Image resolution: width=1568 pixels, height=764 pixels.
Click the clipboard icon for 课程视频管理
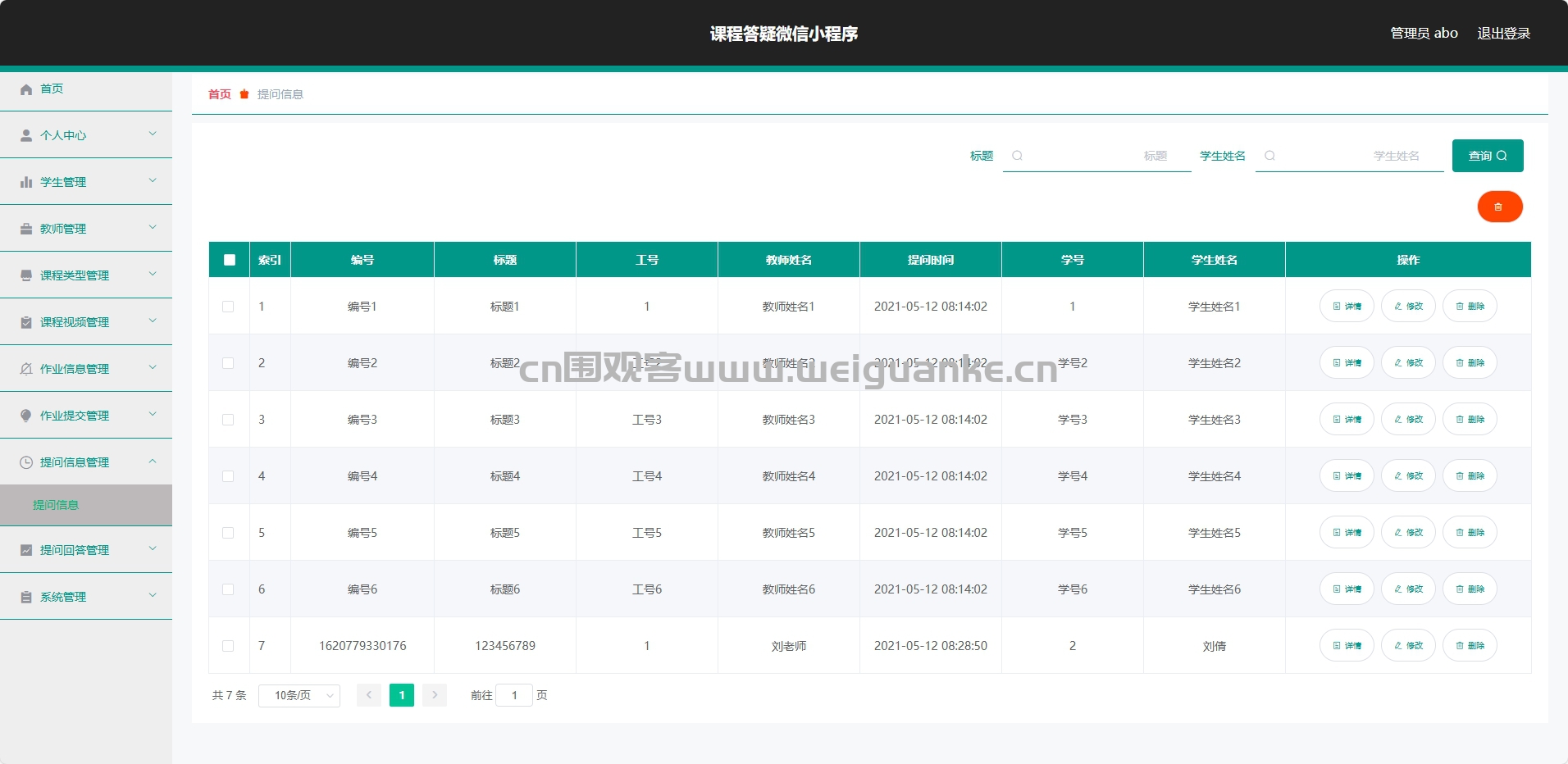(26, 322)
